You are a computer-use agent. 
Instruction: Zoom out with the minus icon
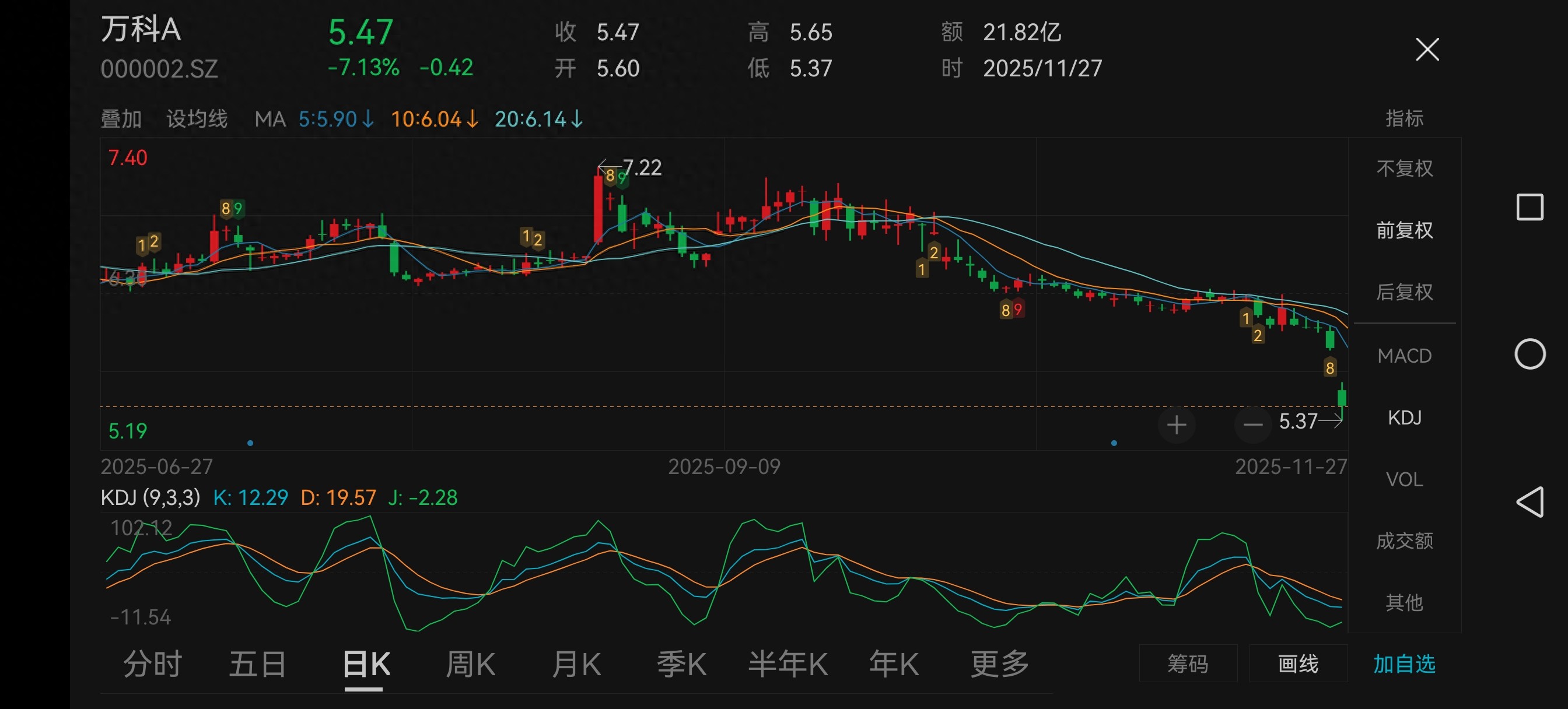[x=1252, y=424]
